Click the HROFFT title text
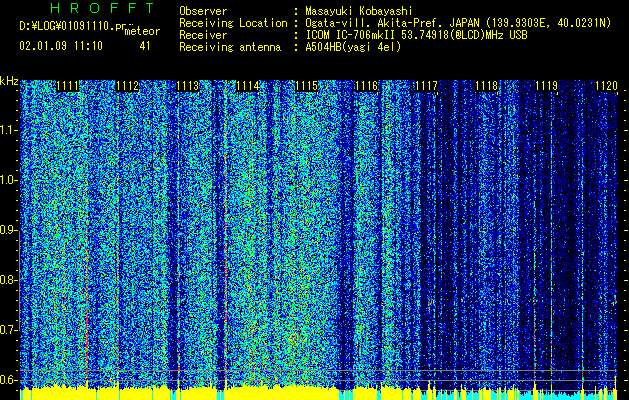This screenshot has height=400, width=629. click(103, 8)
